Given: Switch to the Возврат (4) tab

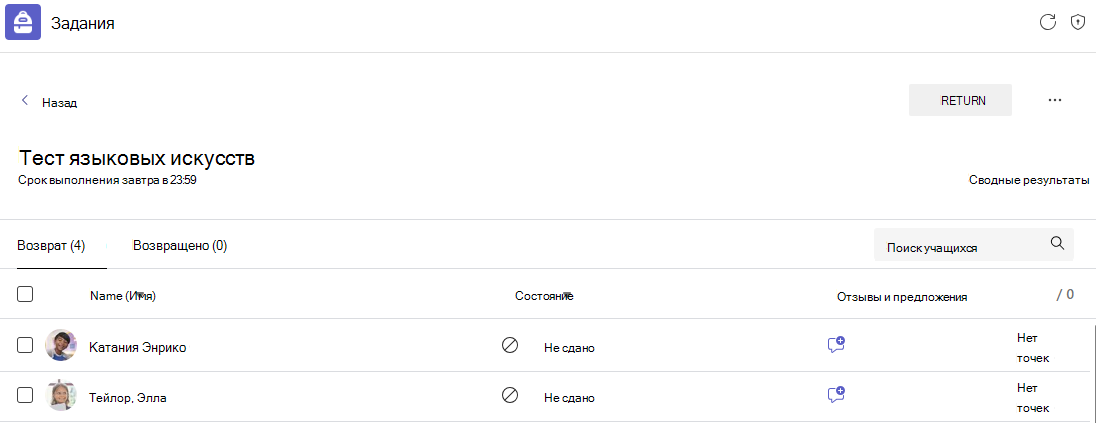Looking at the screenshot, I should pyautogui.click(x=52, y=246).
